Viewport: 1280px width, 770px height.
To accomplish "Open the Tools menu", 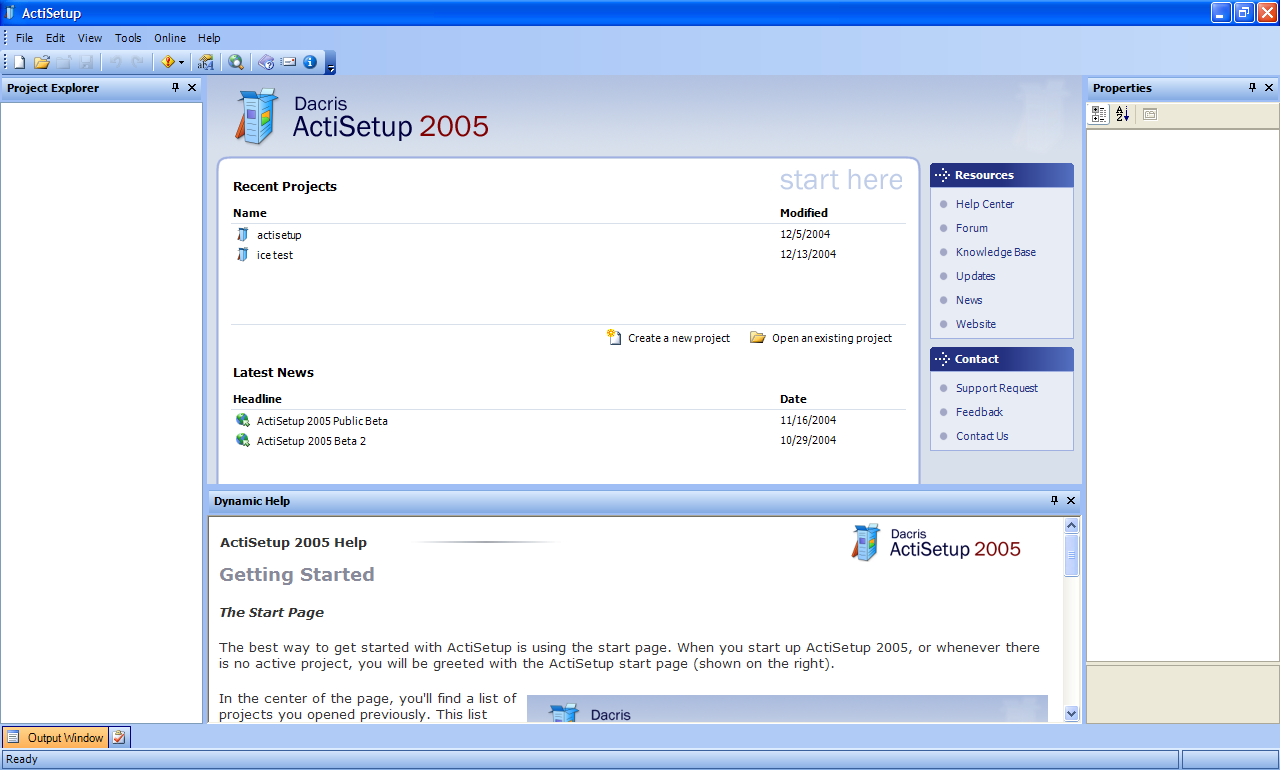I will click(128, 38).
